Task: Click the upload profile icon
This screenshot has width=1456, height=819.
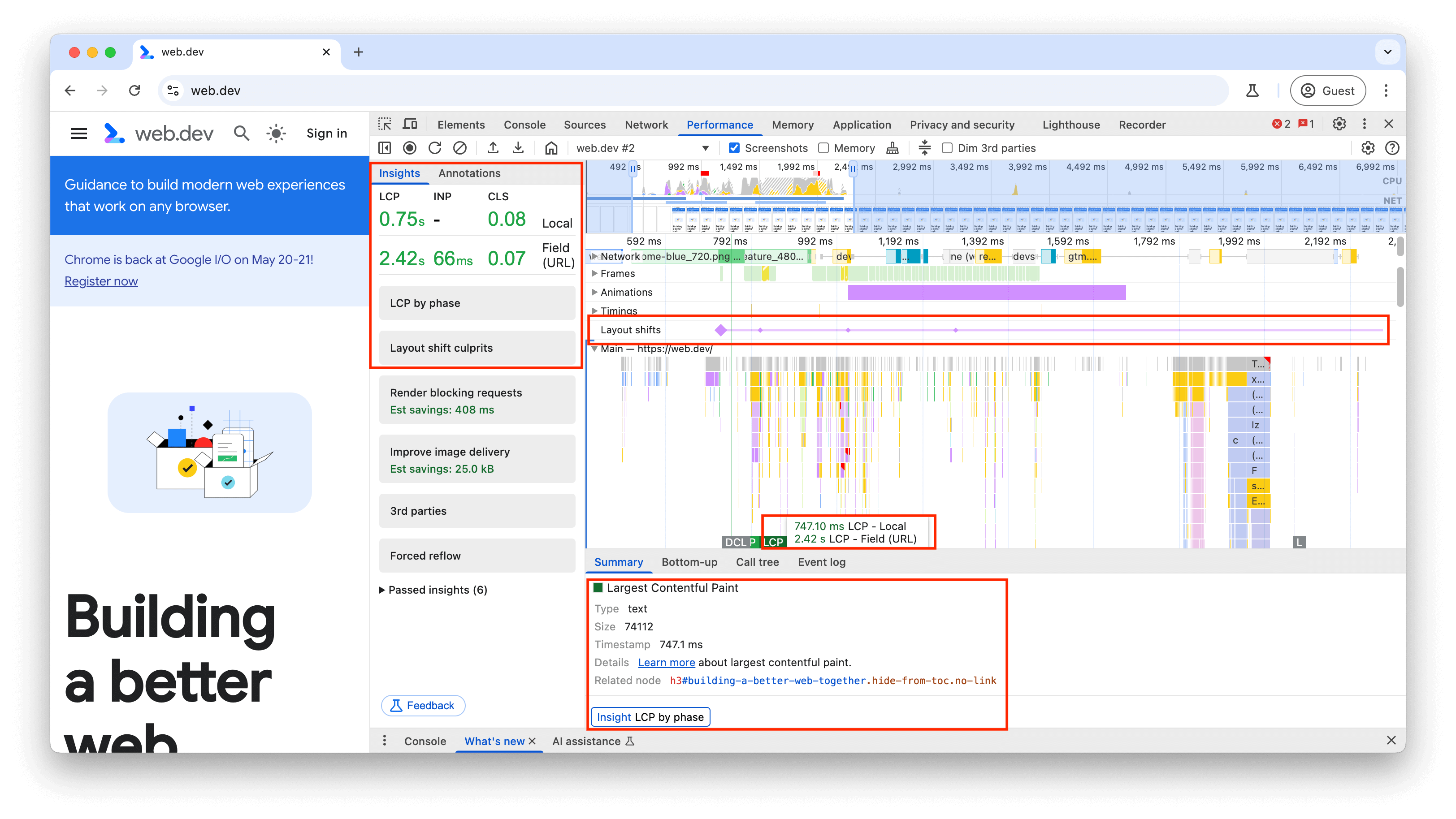Action: [493, 148]
